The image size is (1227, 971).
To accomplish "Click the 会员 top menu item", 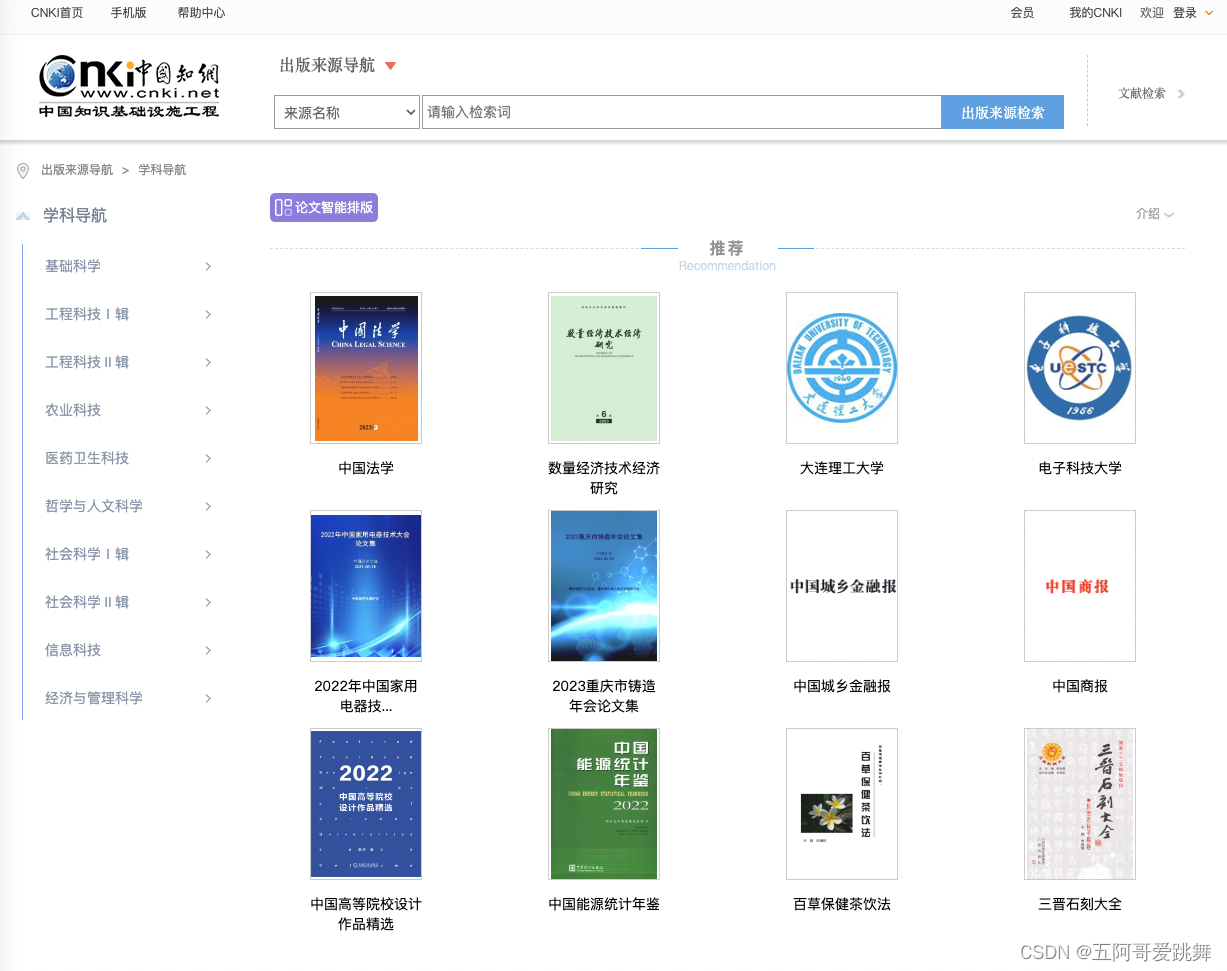I will pos(1022,13).
